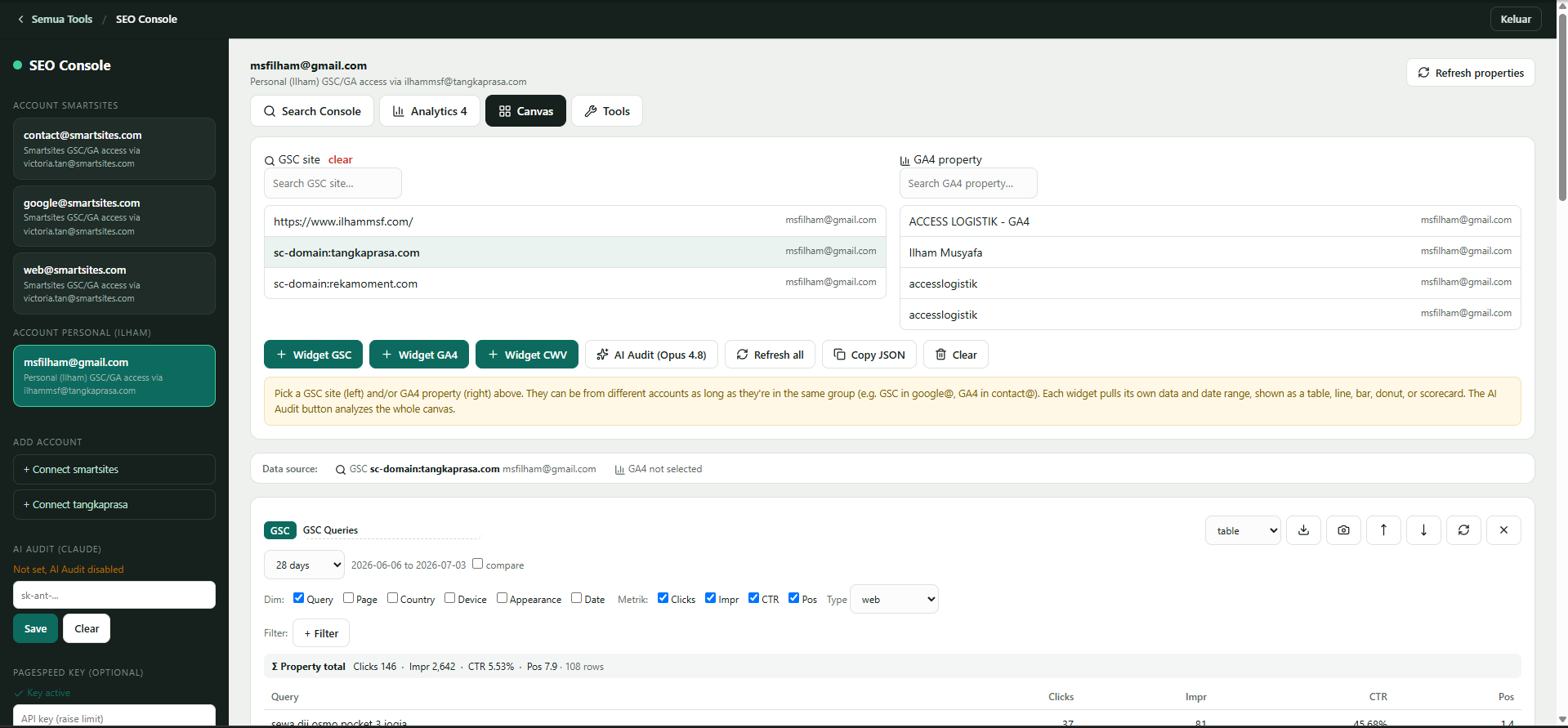
Task: Take a snapshot of GSC Queries widget
Action: (1343, 530)
